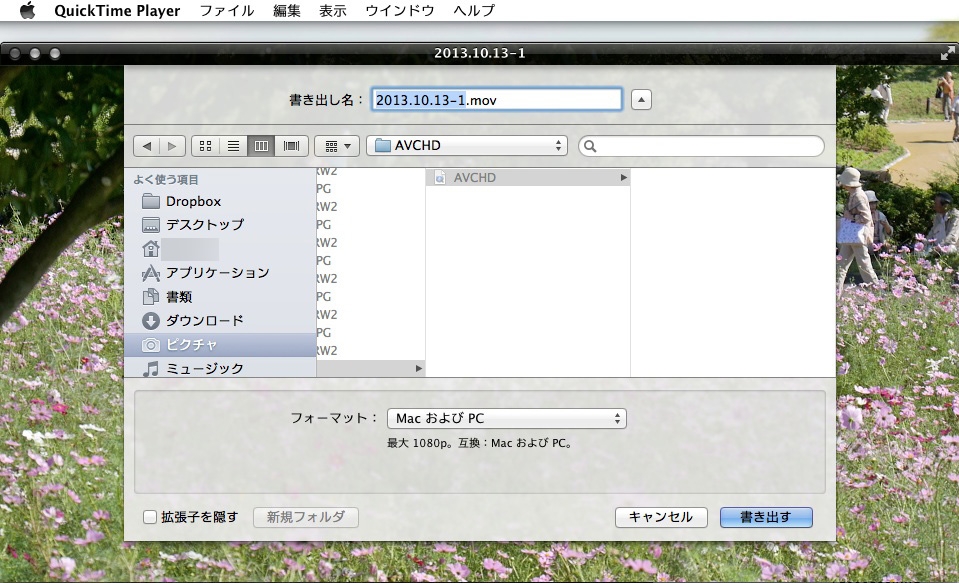Open the ヘルプ menu
Image resolution: width=959 pixels, height=583 pixels.
(473, 10)
